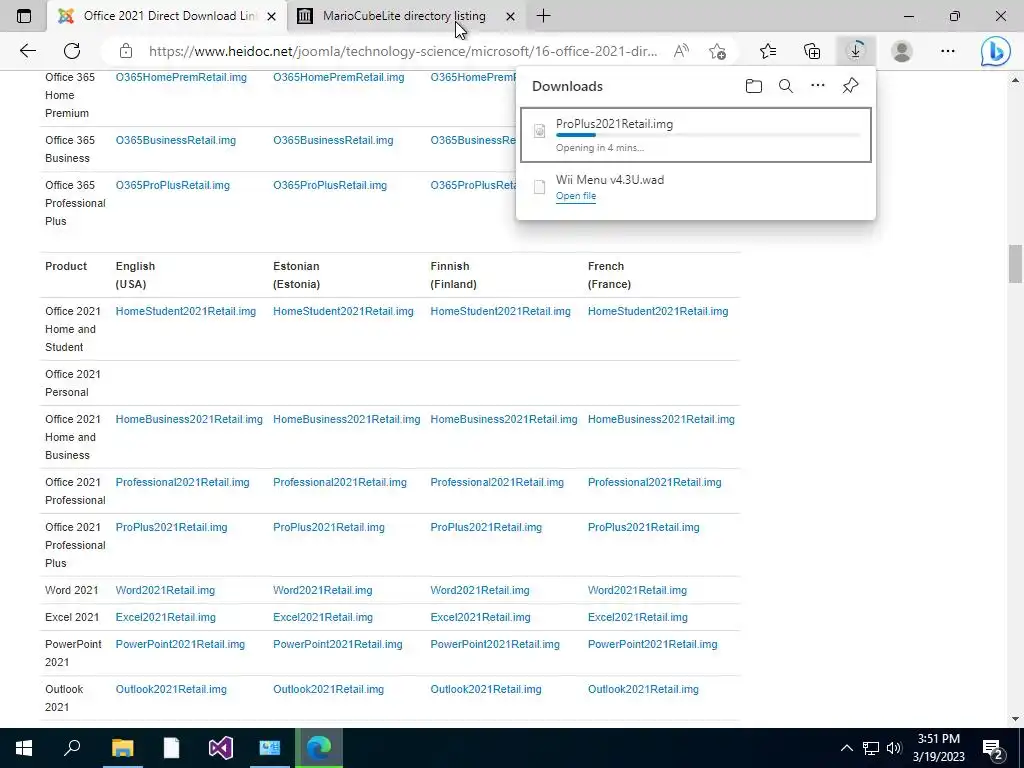Open the notification center with 2 notifications
The width and height of the screenshot is (1024, 768).
(993, 748)
